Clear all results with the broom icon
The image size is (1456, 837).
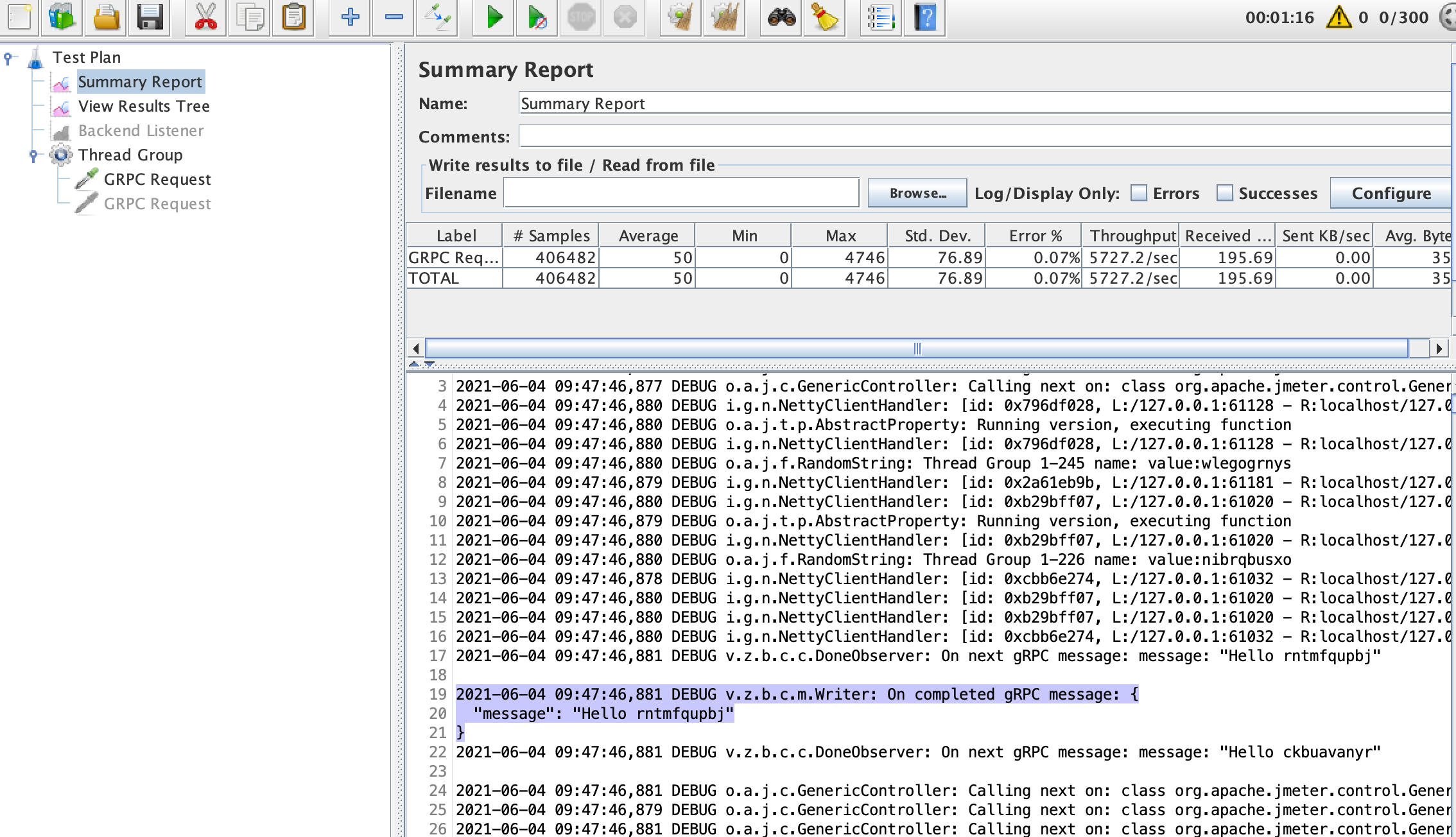pos(824,17)
